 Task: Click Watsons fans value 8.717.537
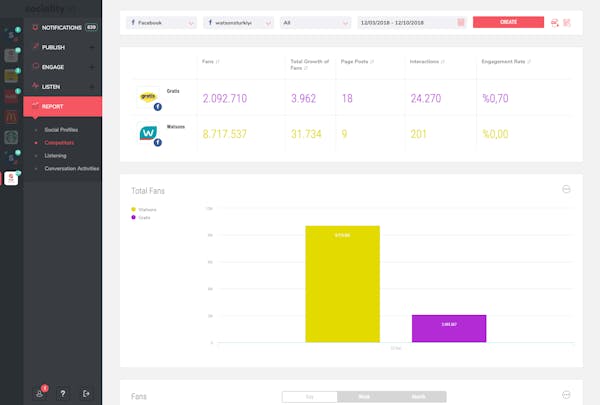(225, 134)
